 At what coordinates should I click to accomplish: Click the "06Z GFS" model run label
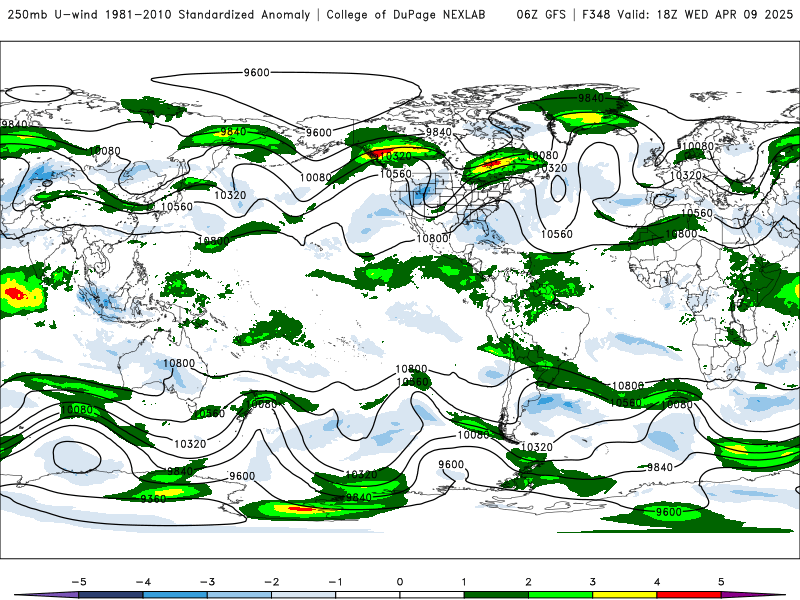click(541, 14)
